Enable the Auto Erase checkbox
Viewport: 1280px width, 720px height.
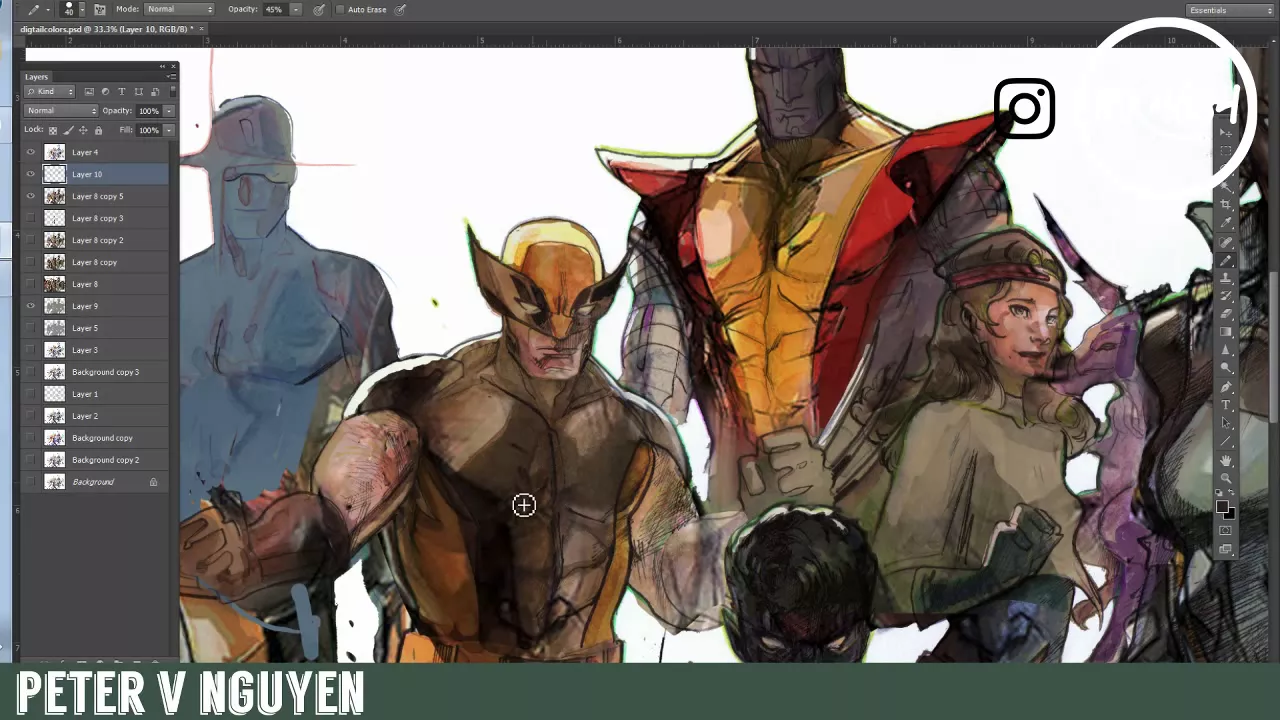(340, 9)
